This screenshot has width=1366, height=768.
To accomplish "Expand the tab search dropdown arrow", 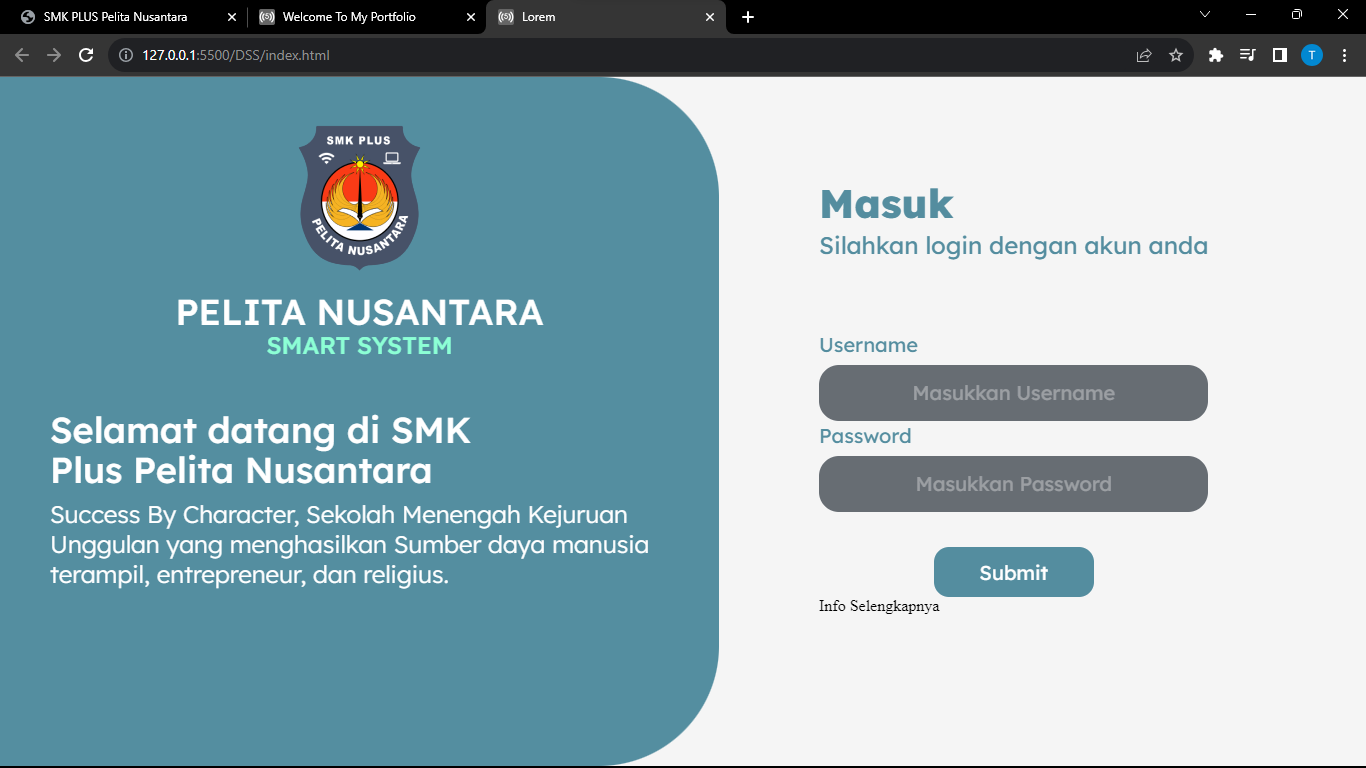I will pos(1205,14).
